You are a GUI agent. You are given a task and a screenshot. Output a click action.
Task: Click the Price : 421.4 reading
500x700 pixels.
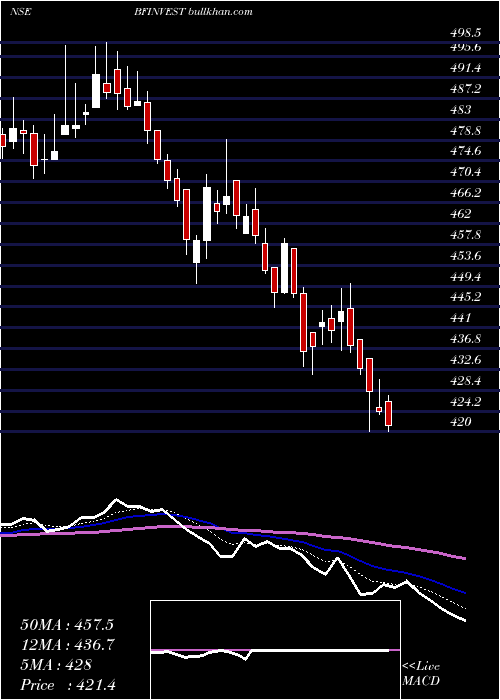[67, 685]
